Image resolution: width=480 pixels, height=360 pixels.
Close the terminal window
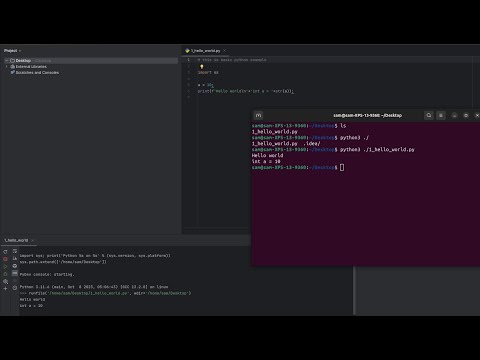point(477,115)
